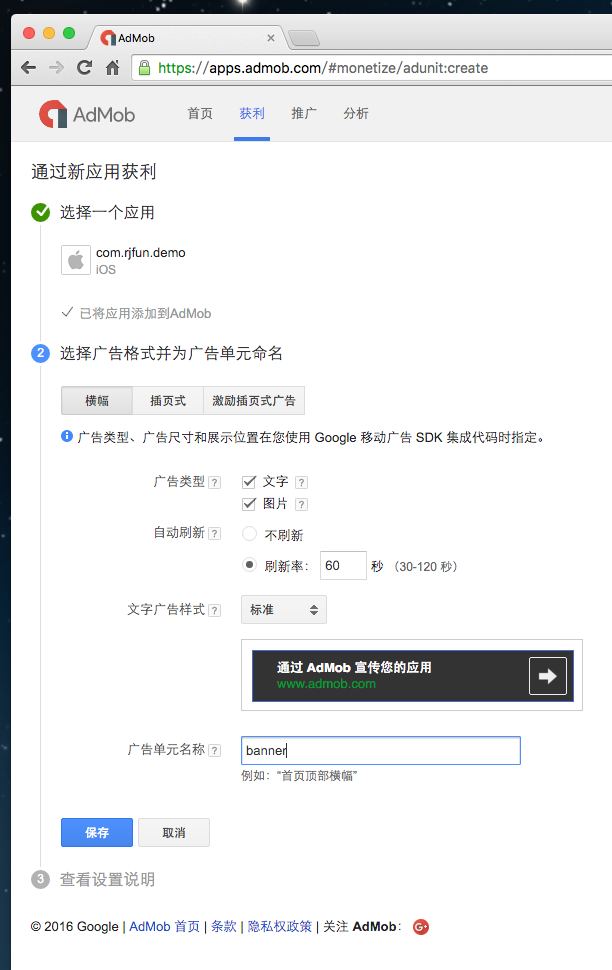Open help icon next to 文字广告样式
The width and height of the screenshot is (612, 970).
coord(215,611)
